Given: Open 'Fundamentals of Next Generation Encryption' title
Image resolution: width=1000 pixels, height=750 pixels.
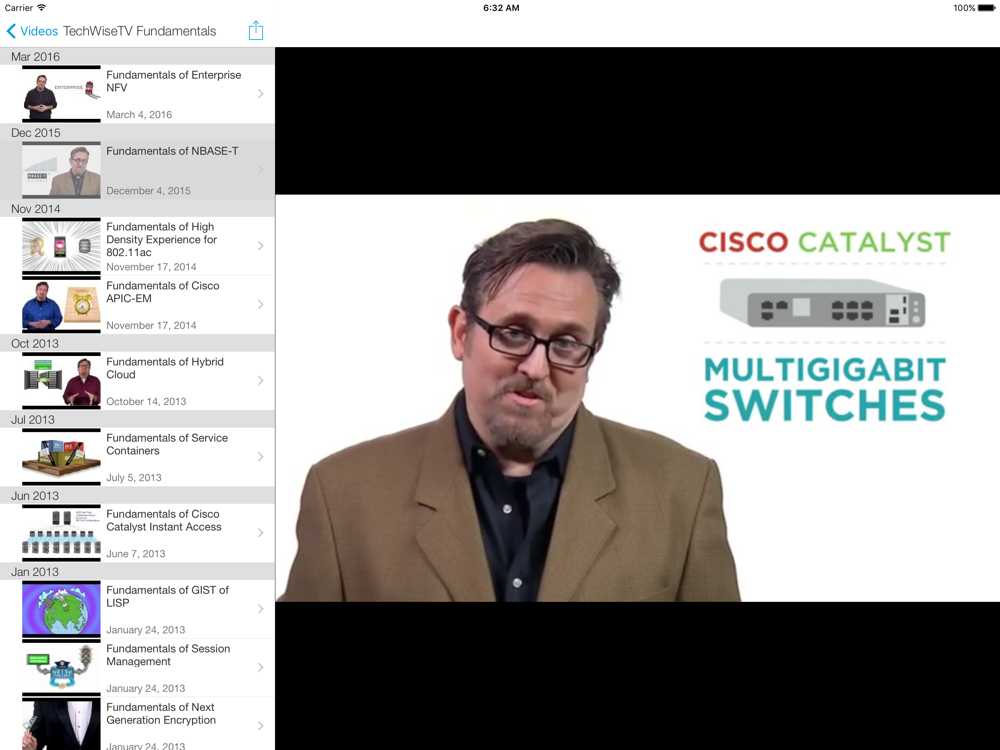Looking at the screenshot, I should (x=161, y=714).
